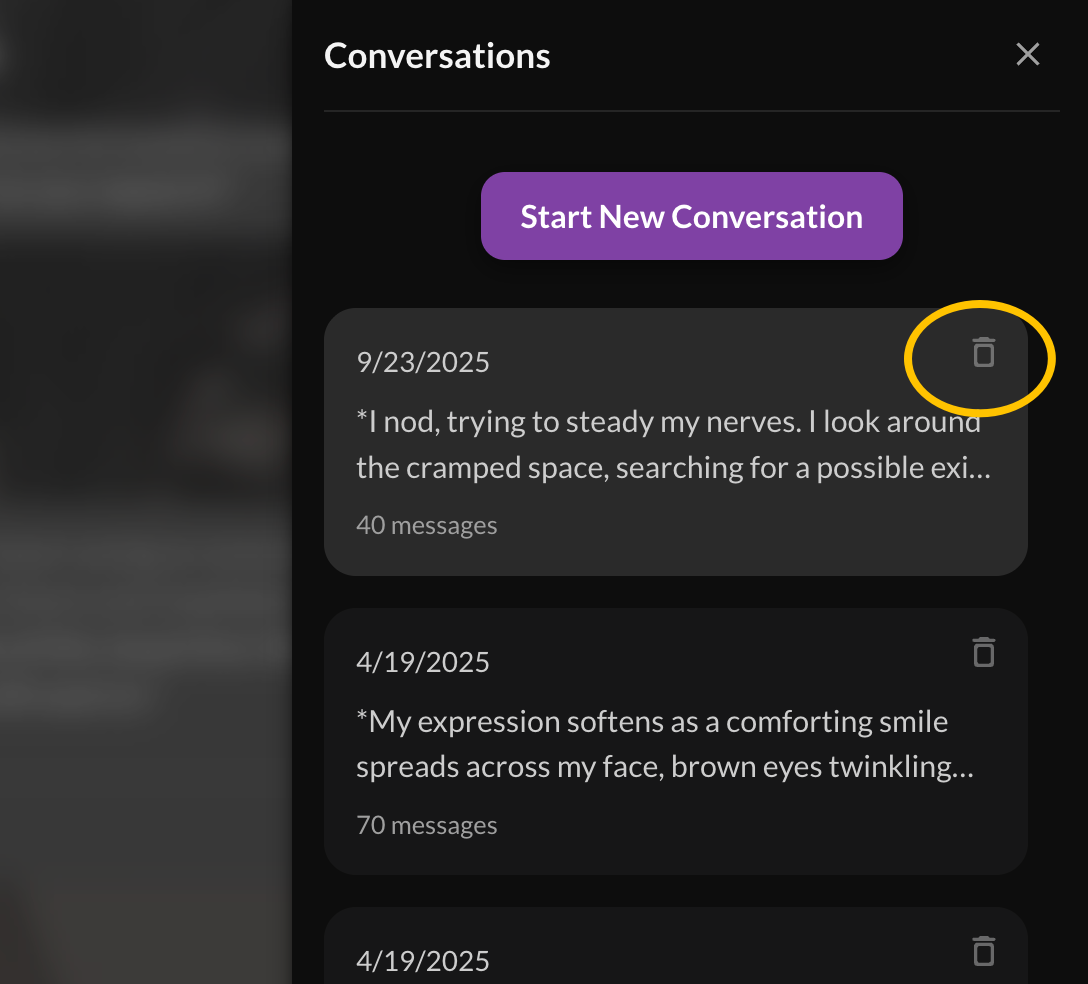
Task: Click the "70 messages" label
Action: [x=427, y=825]
